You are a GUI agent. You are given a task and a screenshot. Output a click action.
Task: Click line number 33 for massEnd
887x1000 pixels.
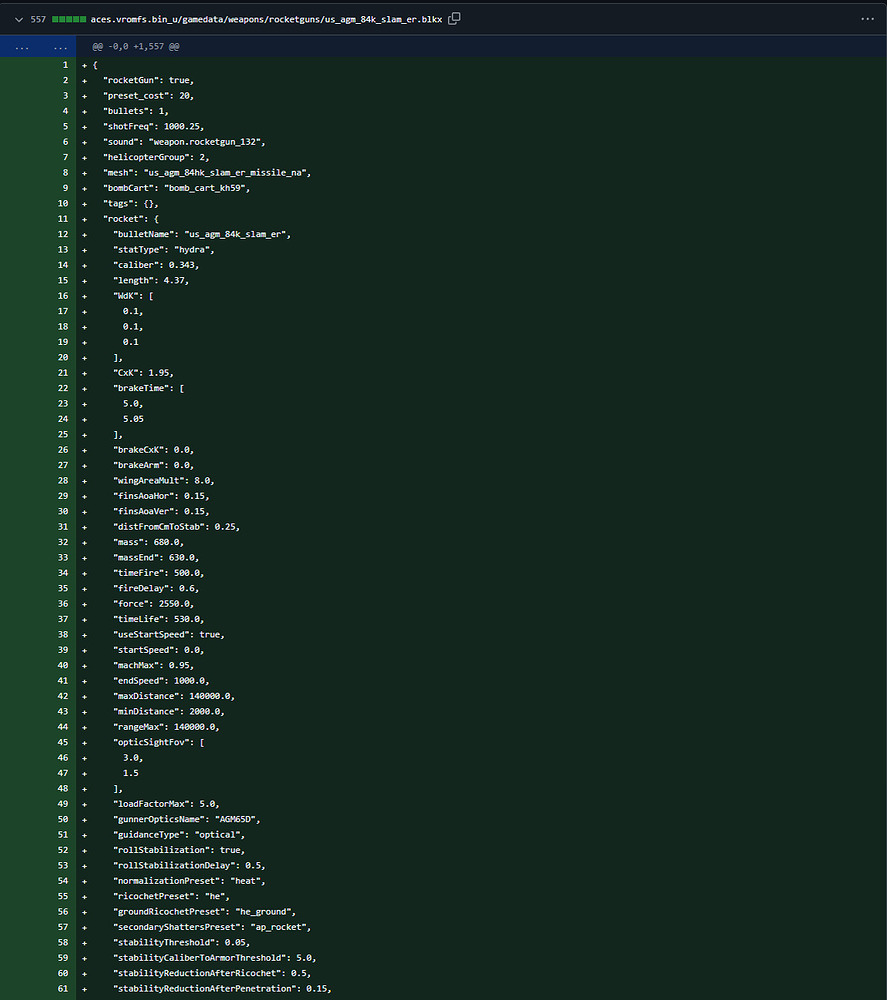(63, 557)
